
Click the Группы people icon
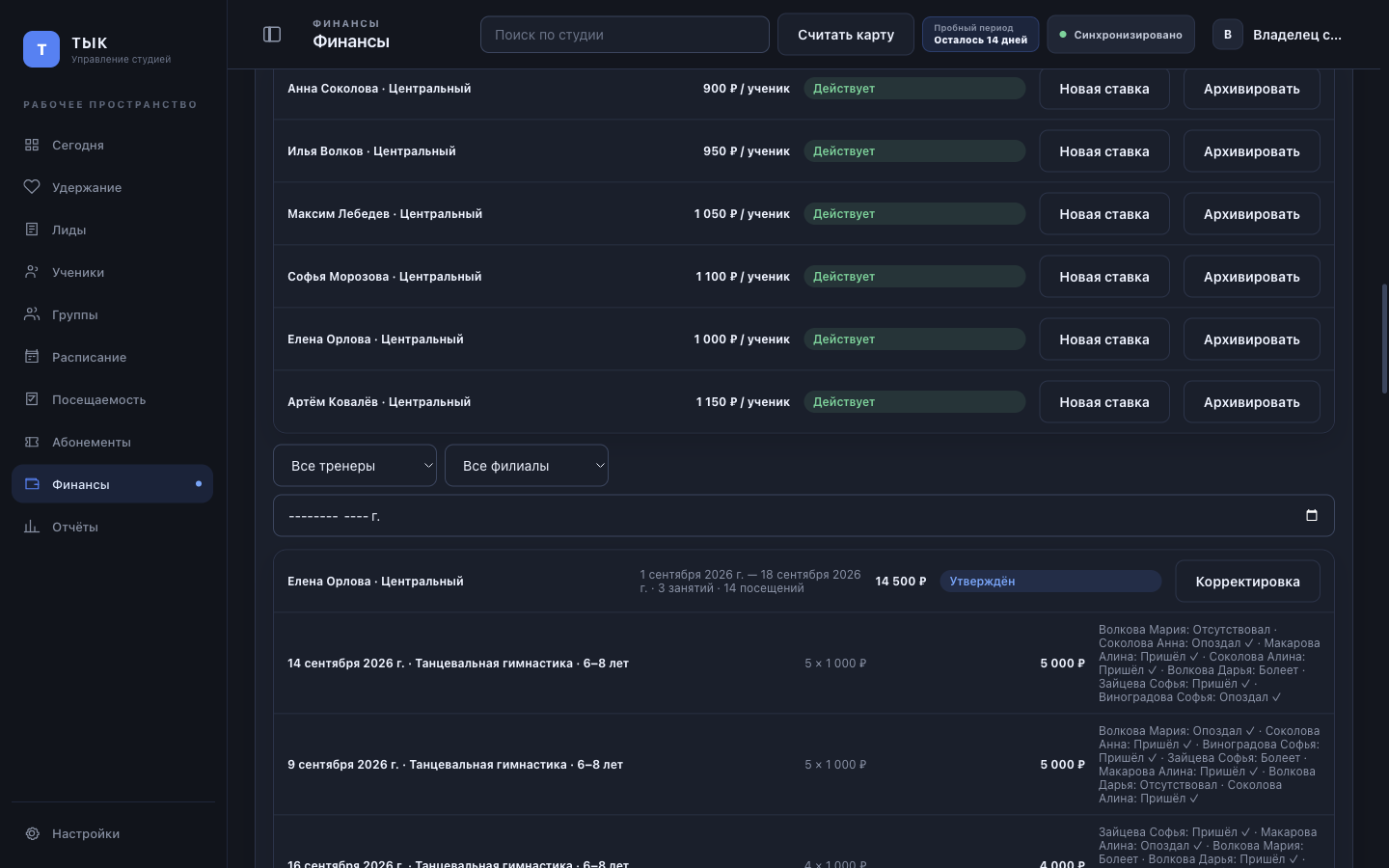[x=32, y=314]
